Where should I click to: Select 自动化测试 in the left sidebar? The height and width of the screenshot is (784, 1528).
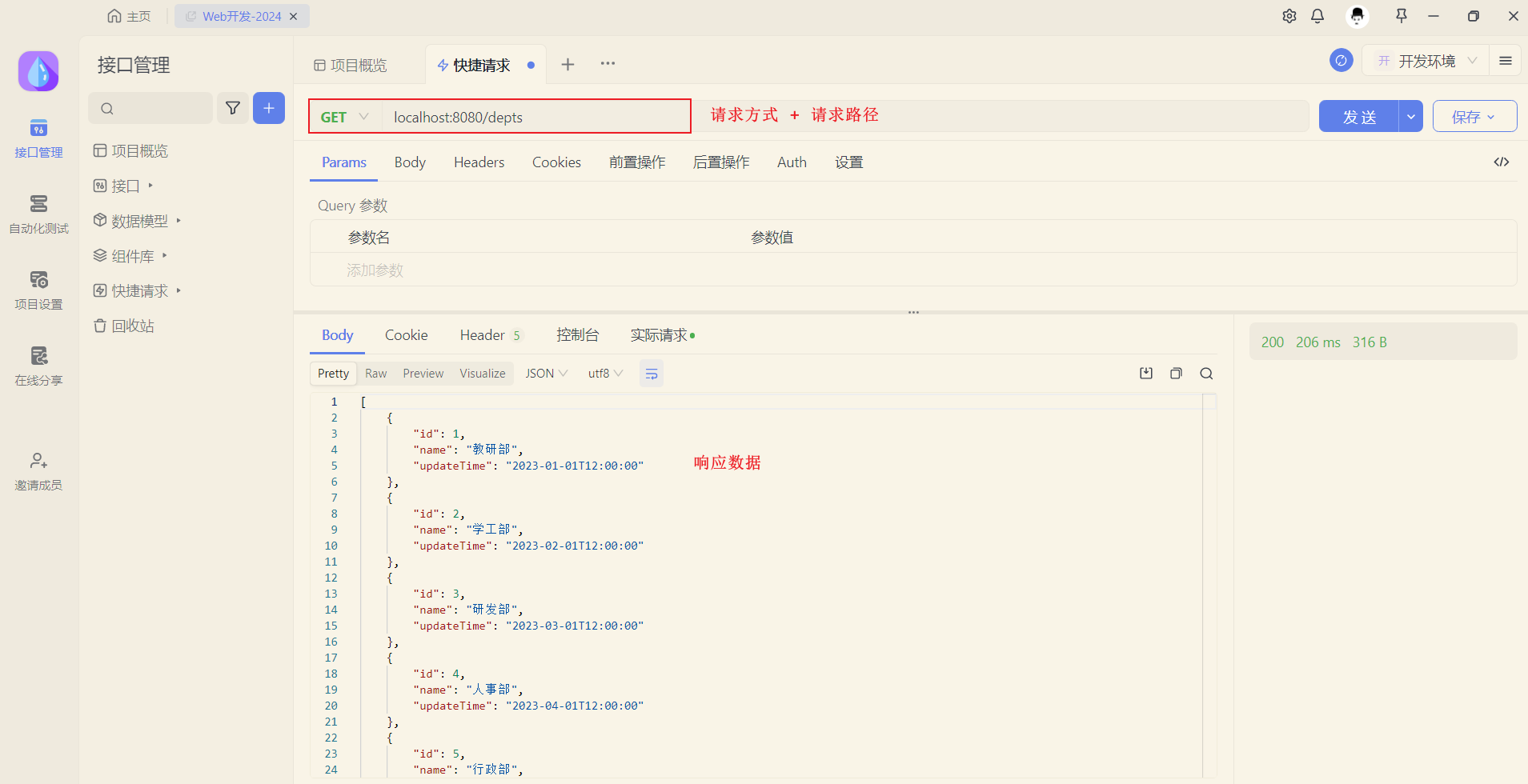[x=38, y=214]
